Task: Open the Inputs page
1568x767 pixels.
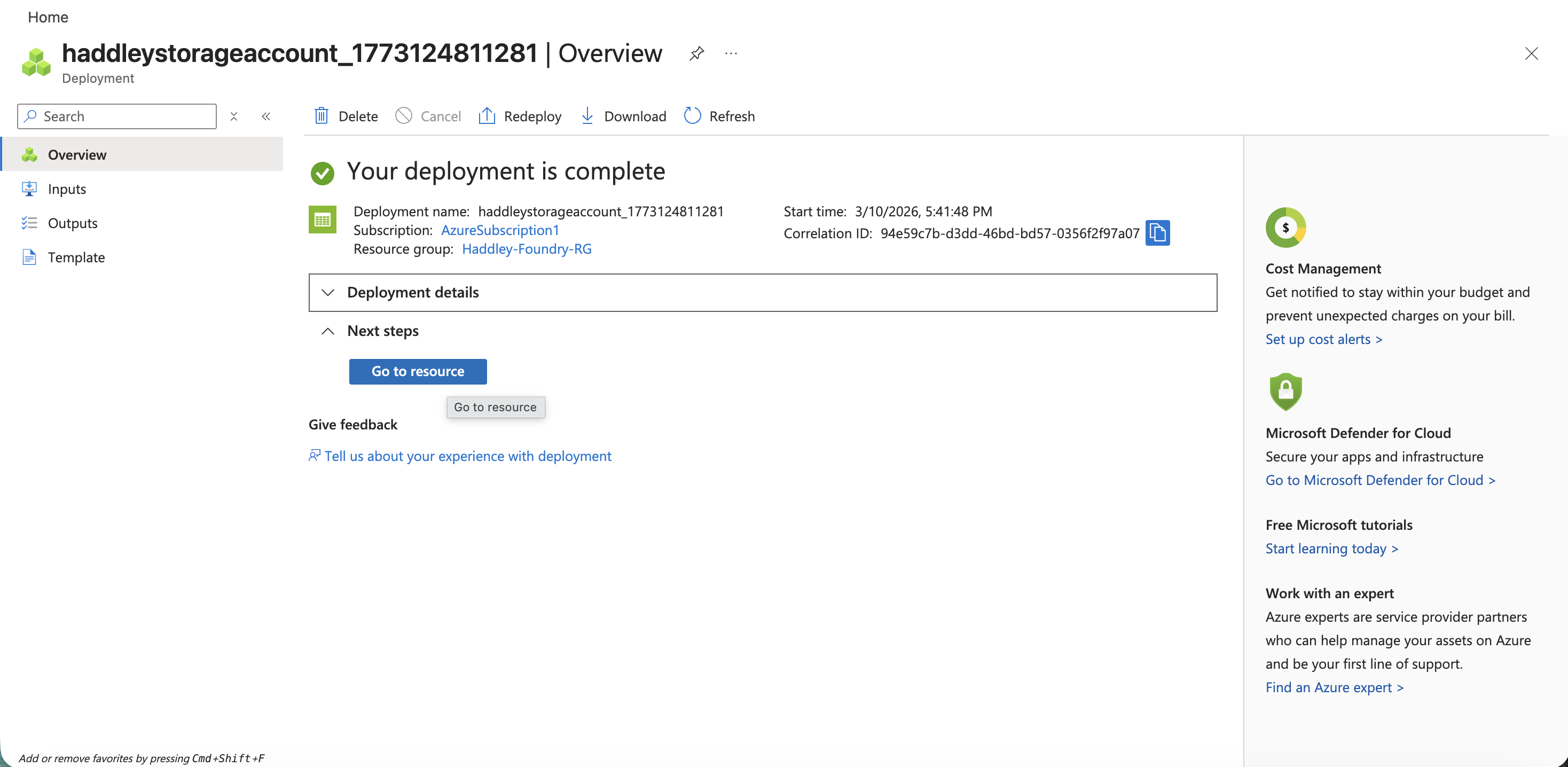Action: tap(67, 189)
